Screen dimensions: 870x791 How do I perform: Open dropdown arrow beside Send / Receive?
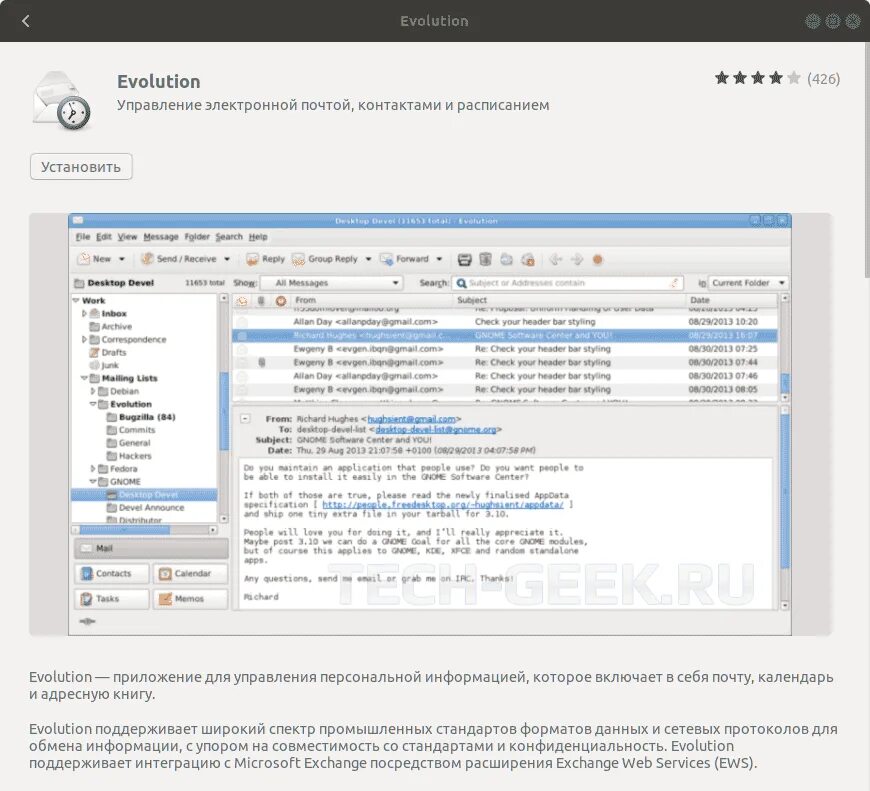(x=227, y=259)
